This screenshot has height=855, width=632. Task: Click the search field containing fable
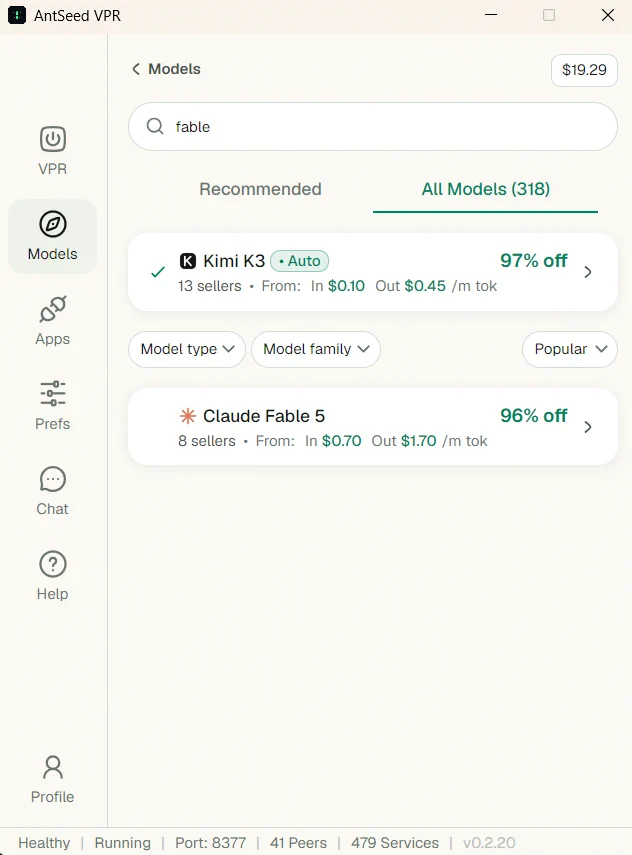click(373, 127)
